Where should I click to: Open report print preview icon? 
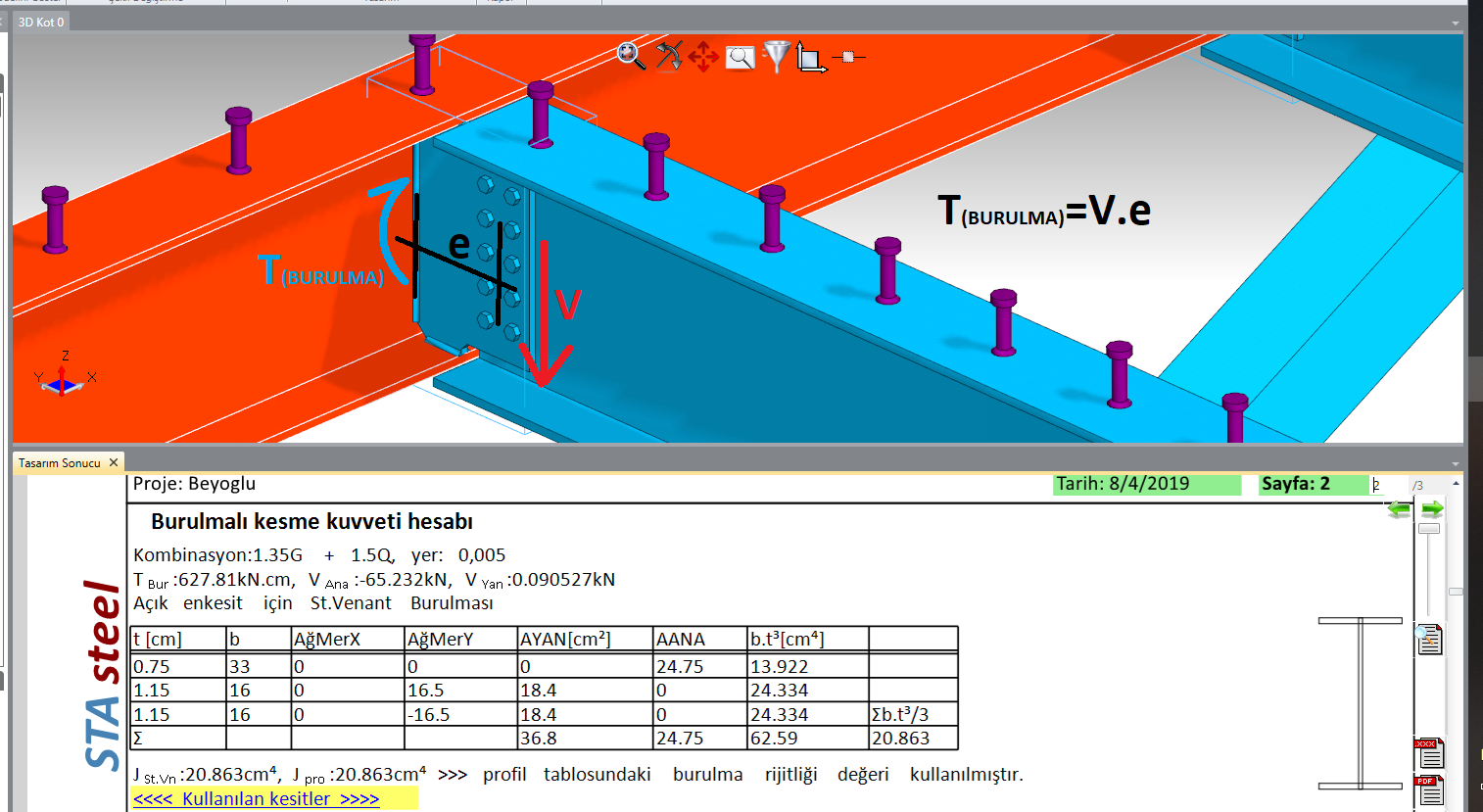pos(1429,640)
